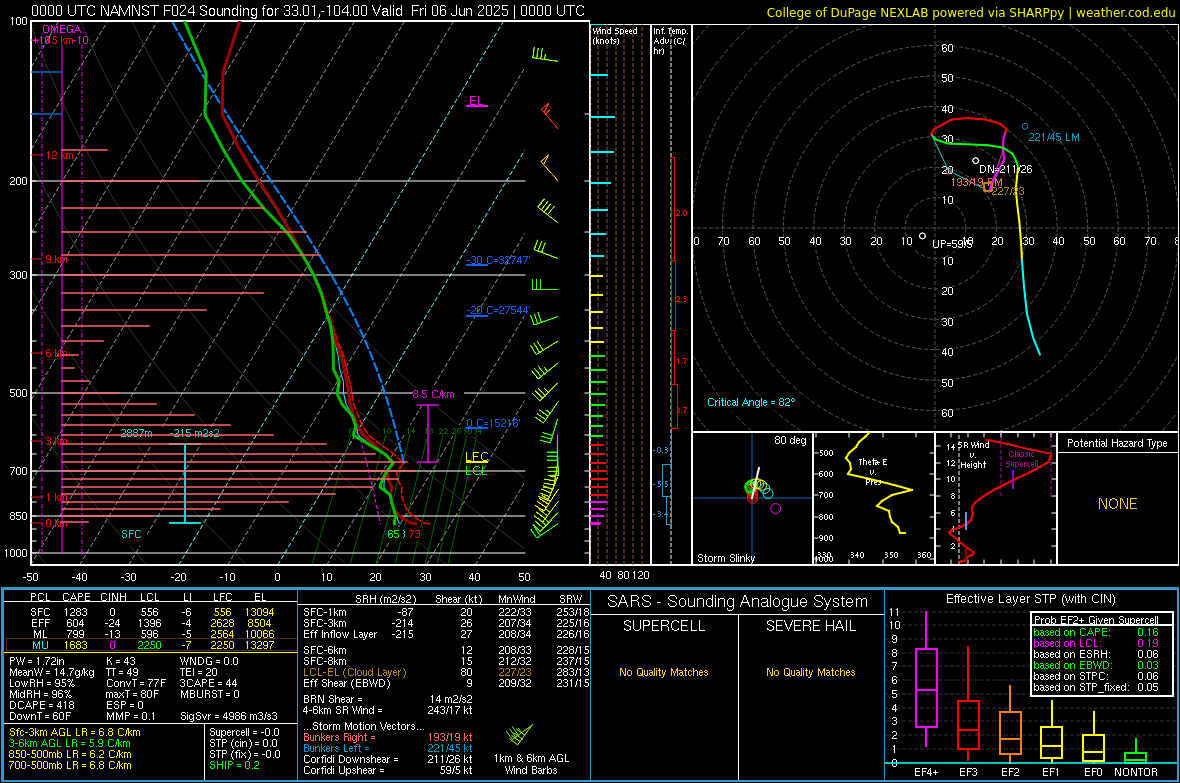This screenshot has height=783, width=1180.
Task: Click the Sfc-3km AGL LR = 6.8 C/km text
Action: [75, 732]
